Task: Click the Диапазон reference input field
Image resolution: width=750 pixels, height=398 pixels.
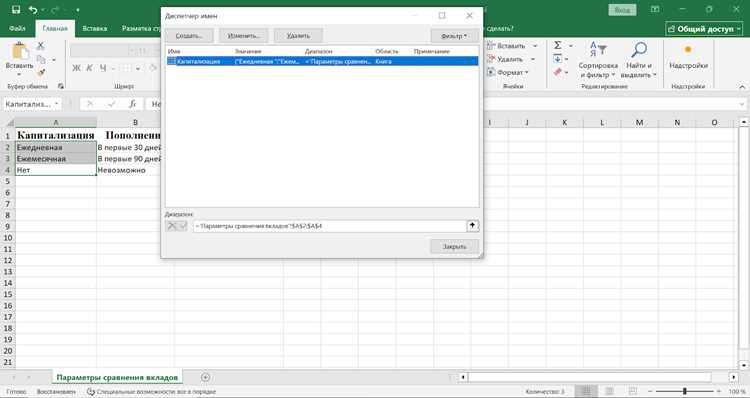Action: [x=330, y=226]
